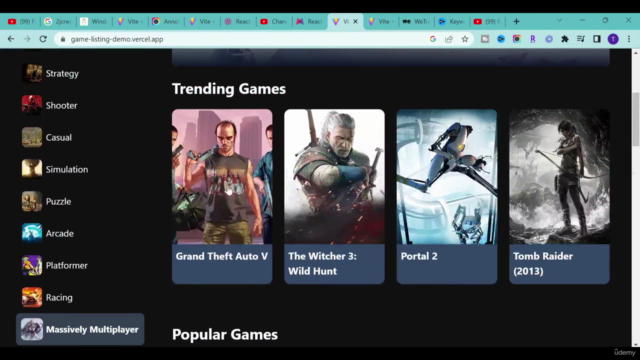Select the Puzzle genre label

point(58,202)
